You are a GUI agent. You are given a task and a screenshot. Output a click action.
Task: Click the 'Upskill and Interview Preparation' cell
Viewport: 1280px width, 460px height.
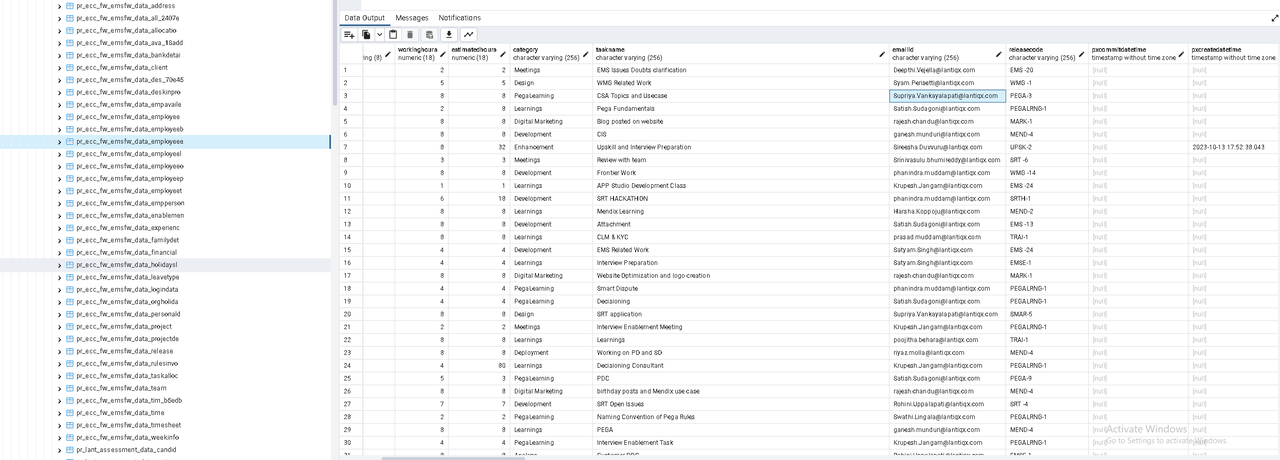[741, 147]
